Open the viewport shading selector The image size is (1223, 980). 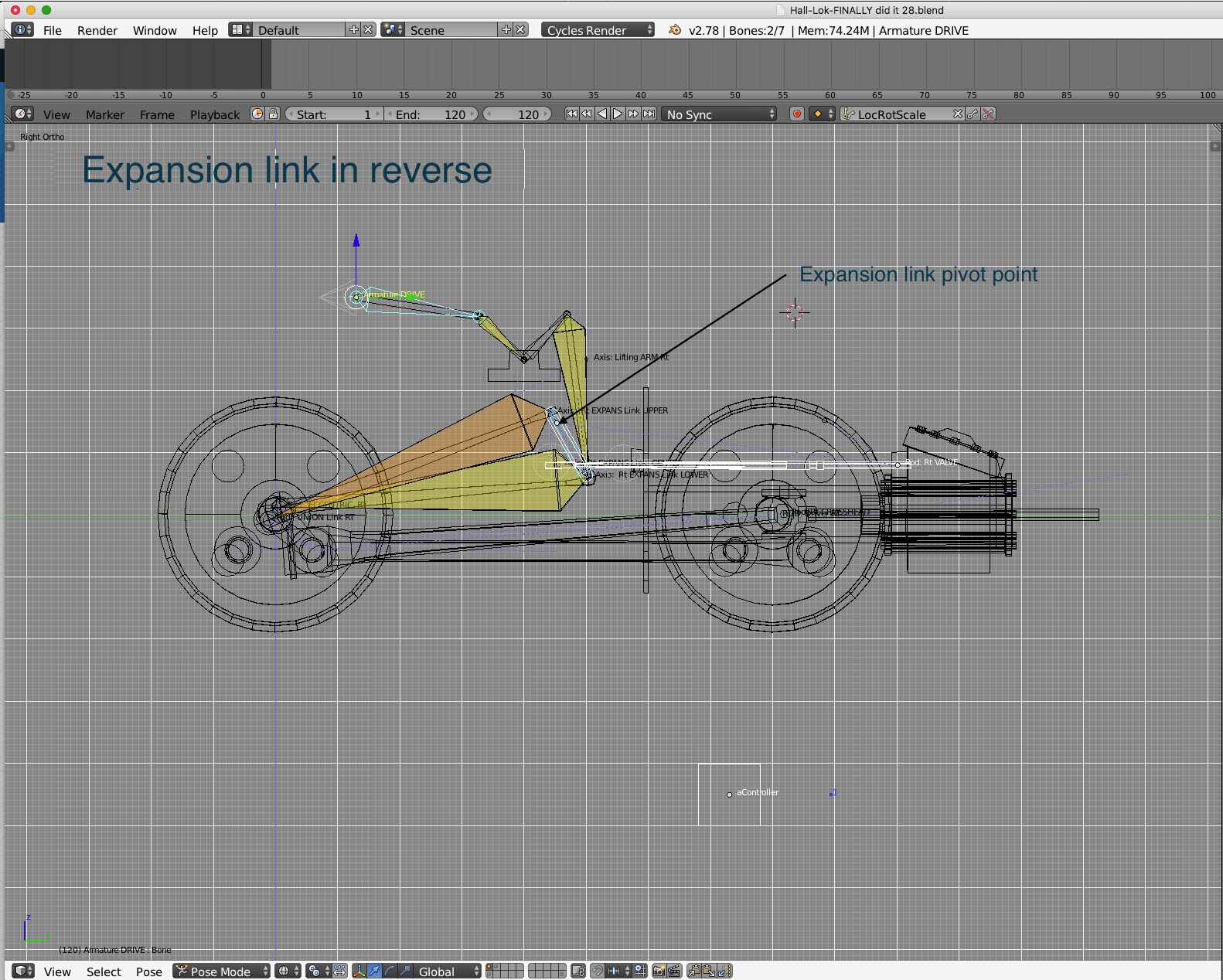288,971
